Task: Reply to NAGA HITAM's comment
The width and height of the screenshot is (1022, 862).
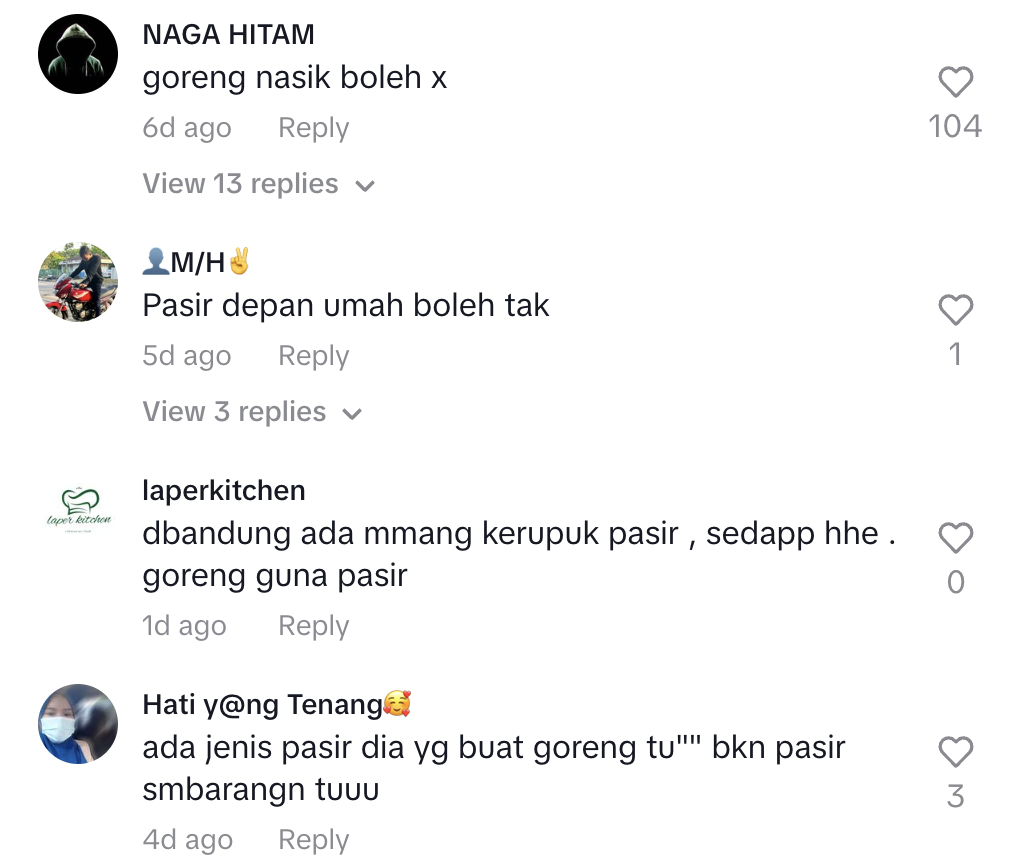Action: [x=314, y=128]
